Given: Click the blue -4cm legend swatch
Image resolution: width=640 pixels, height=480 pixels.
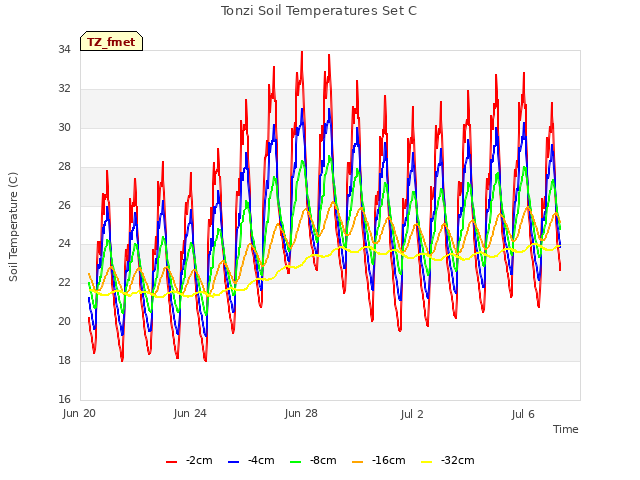Looking at the screenshot, I should click(x=233, y=462).
